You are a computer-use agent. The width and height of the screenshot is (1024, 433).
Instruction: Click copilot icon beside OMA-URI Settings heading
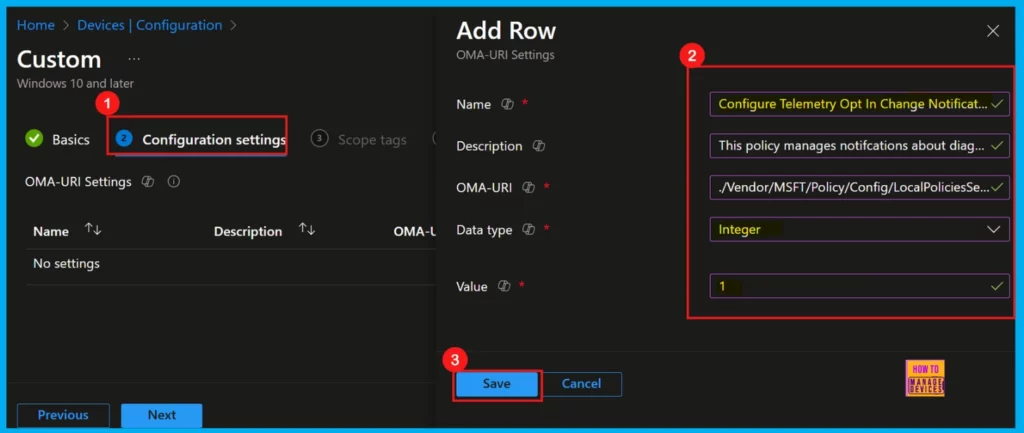point(148,182)
